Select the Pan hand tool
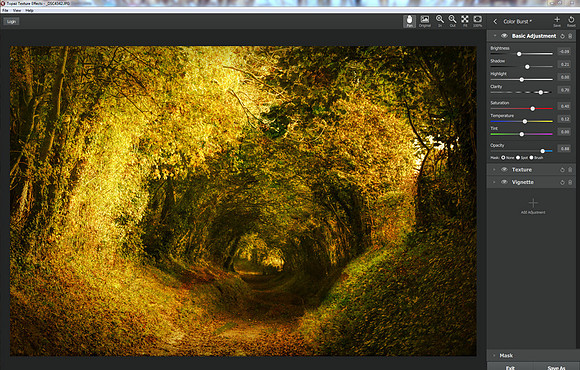The height and width of the screenshot is (370, 580). (409, 21)
